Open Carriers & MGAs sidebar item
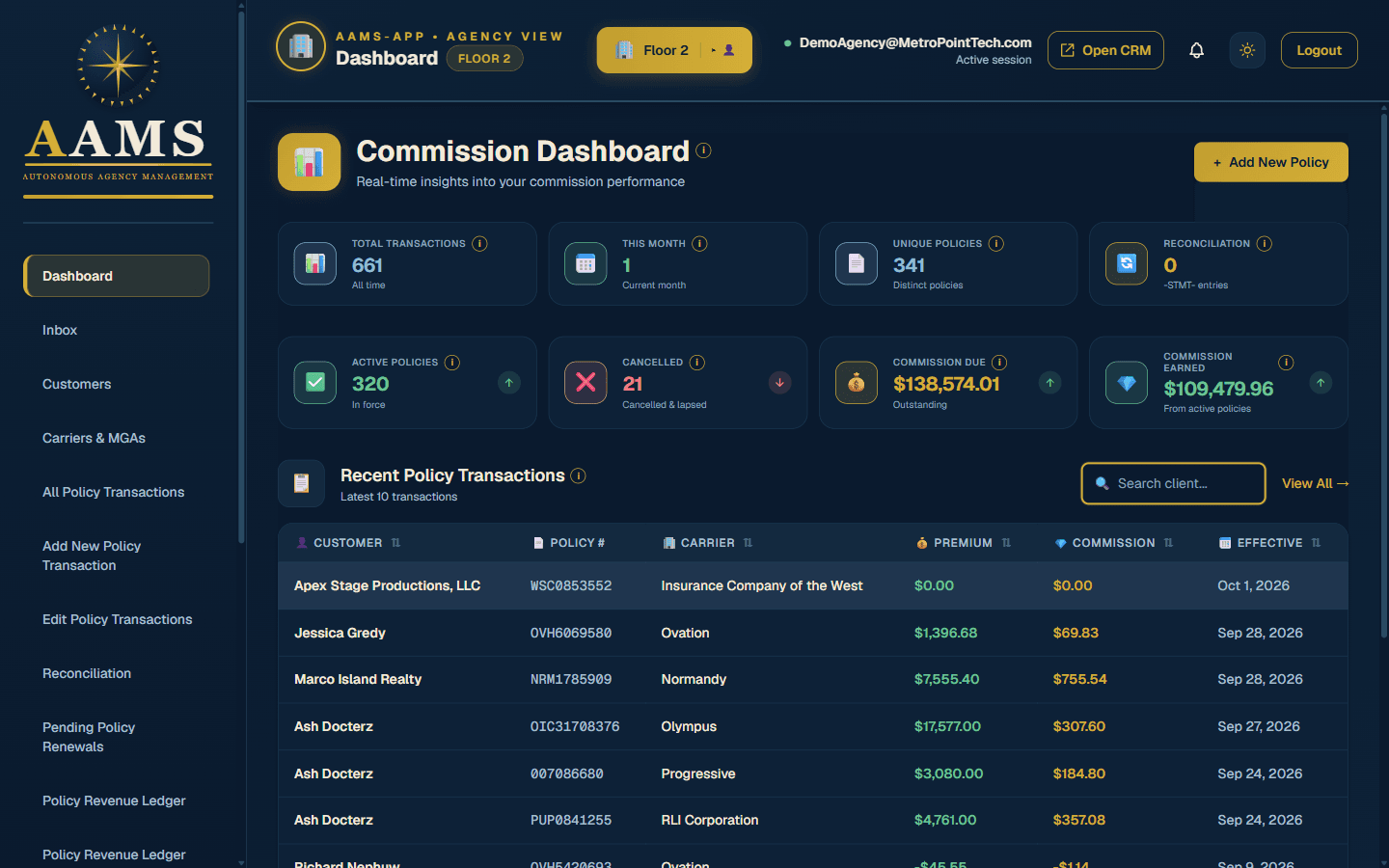 pyautogui.click(x=117, y=438)
